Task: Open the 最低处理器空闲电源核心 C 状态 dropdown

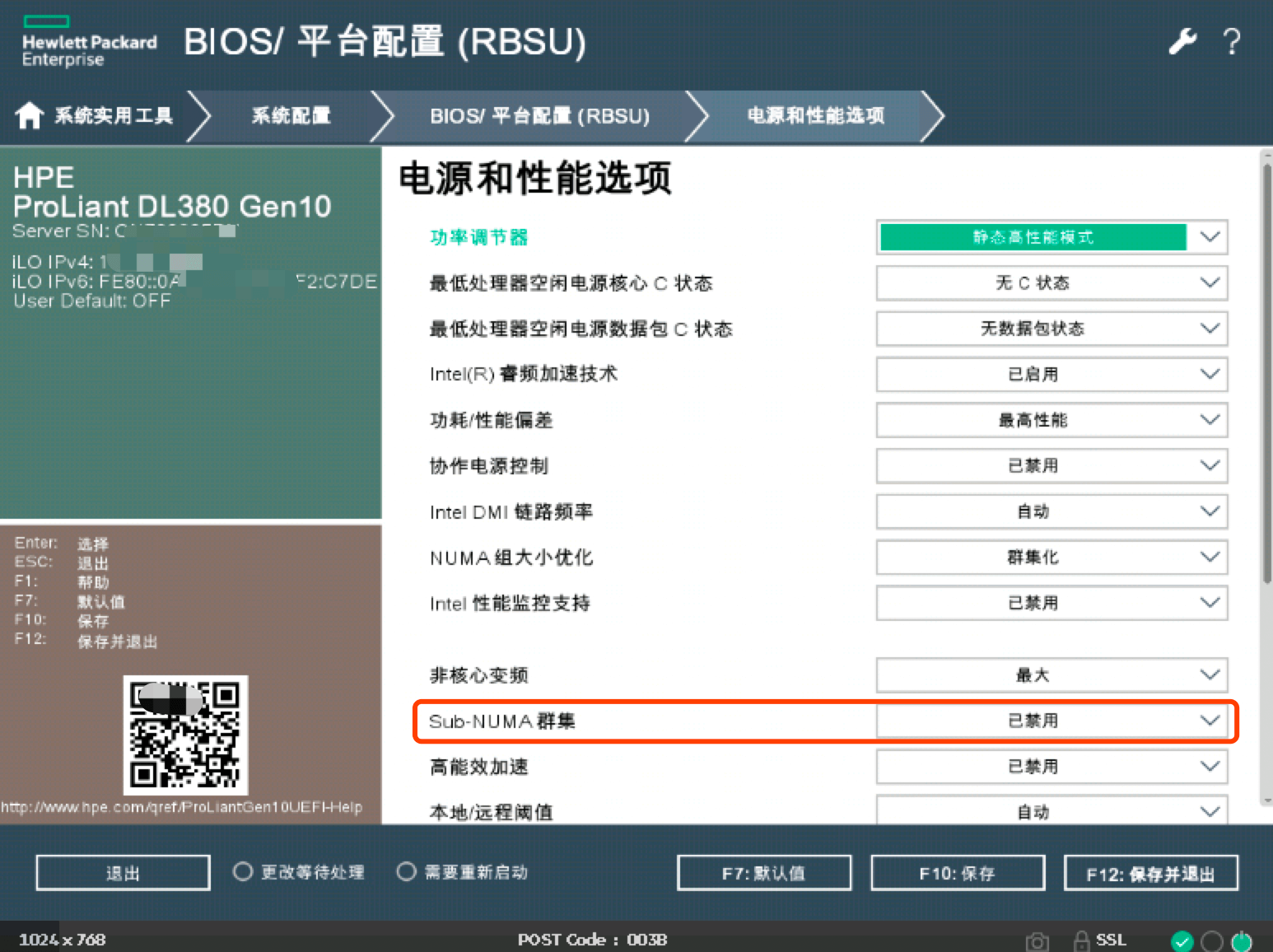Action: coord(1052,282)
